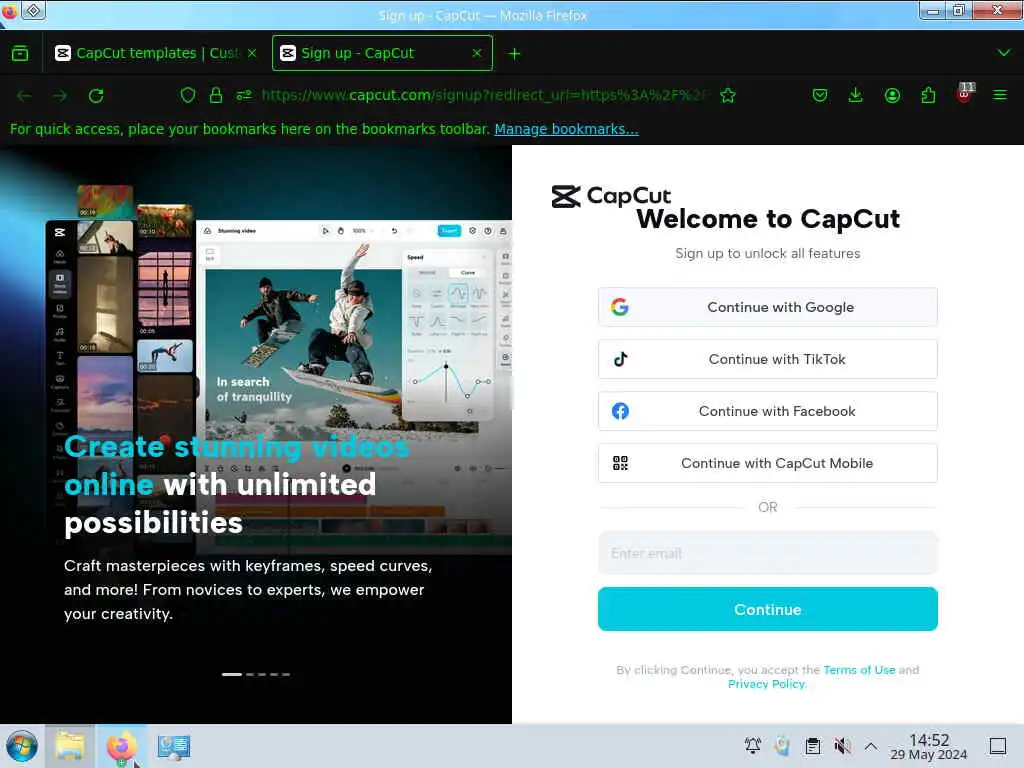Close the Sign up - CapCut tab
The image size is (1024, 768).
477,54
